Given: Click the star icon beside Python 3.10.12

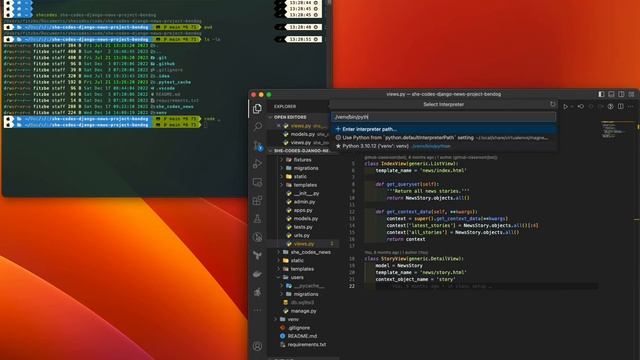Looking at the screenshot, I should click(x=338, y=146).
